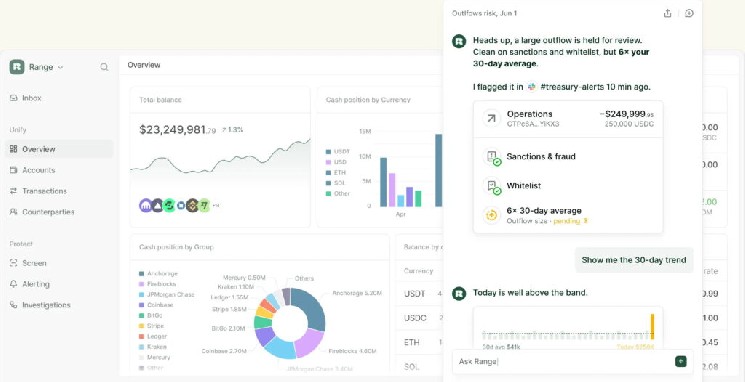Click the Ledger legend item

[x=152, y=336]
